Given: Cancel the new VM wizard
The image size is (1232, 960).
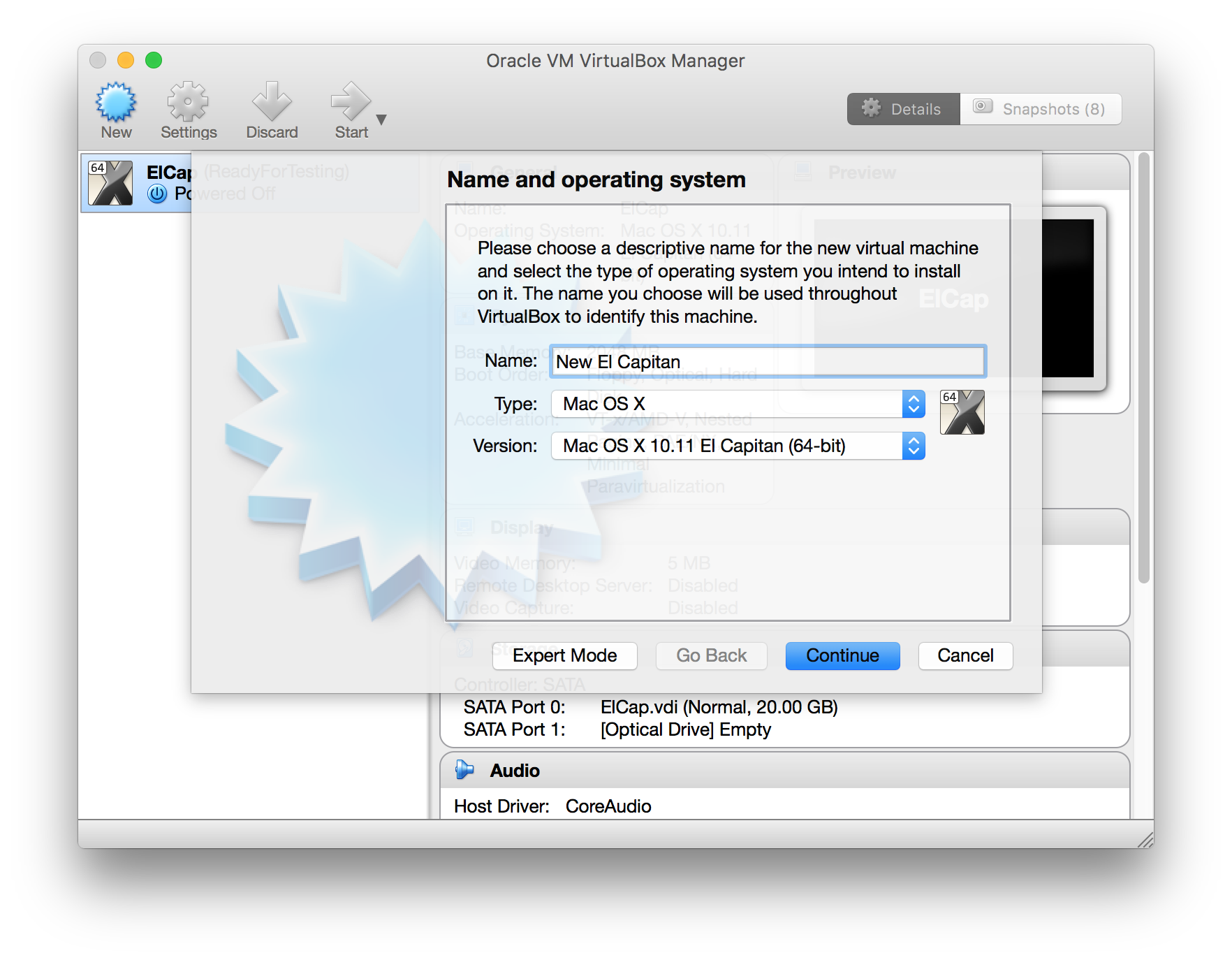Looking at the screenshot, I should tap(965, 655).
